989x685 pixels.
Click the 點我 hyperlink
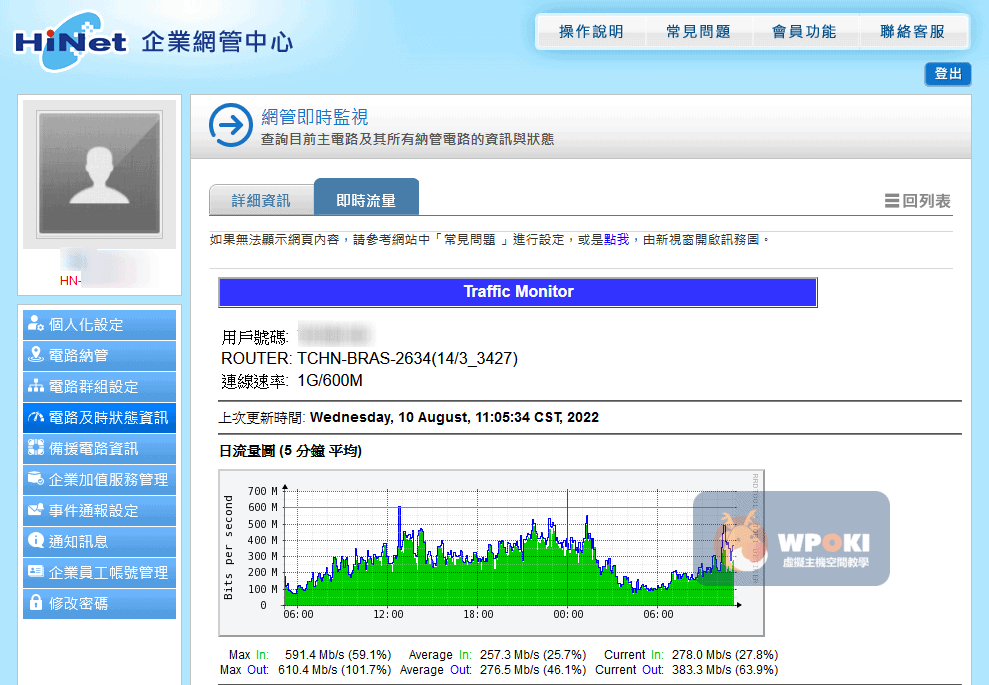click(x=616, y=240)
